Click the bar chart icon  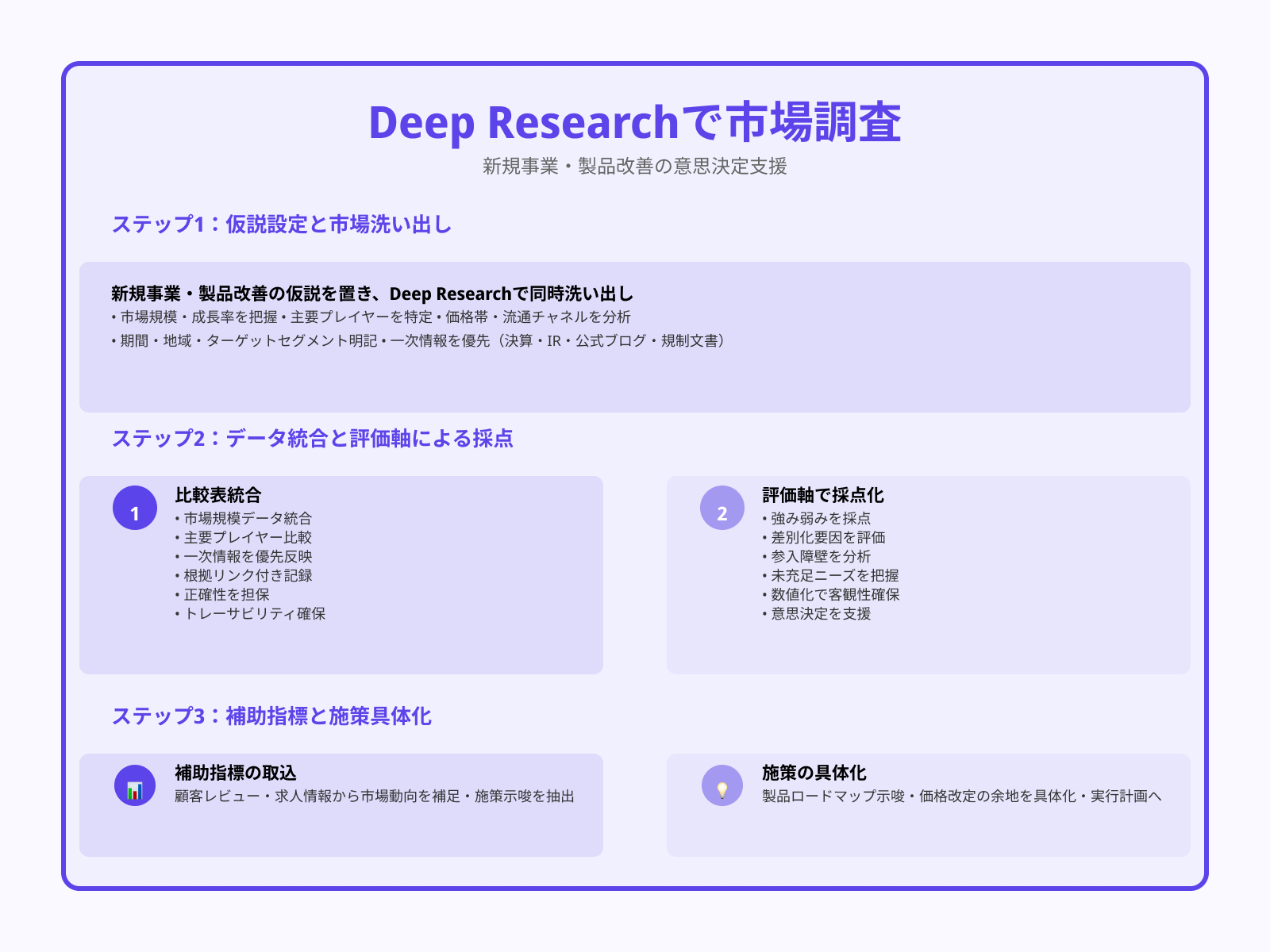[135, 785]
